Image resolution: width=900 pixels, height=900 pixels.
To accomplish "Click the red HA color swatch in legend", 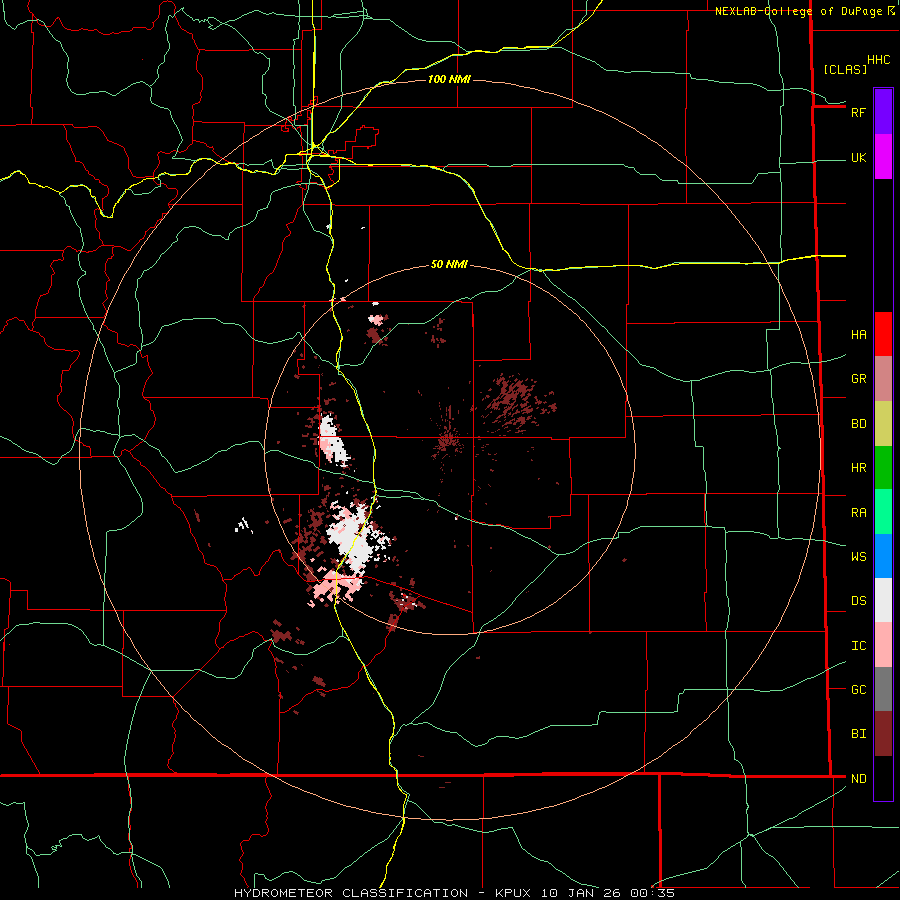I will click(883, 334).
